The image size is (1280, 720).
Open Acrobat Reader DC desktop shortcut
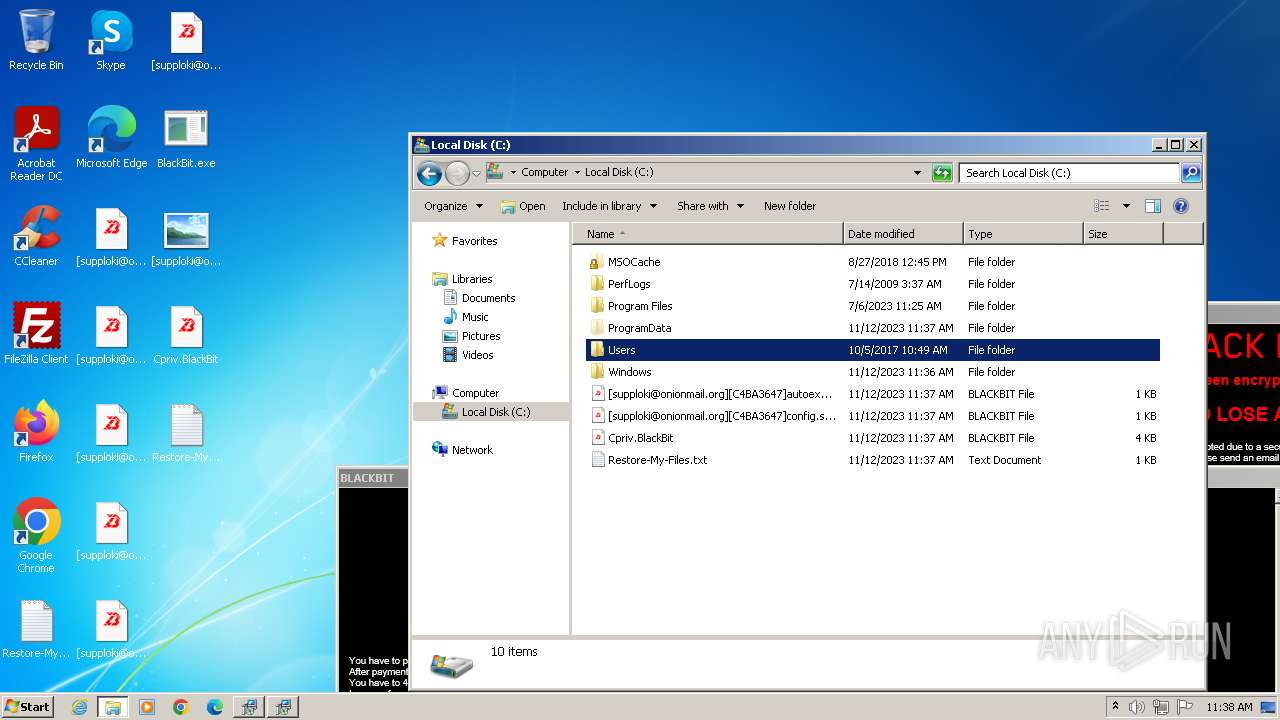(x=36, y=144)
